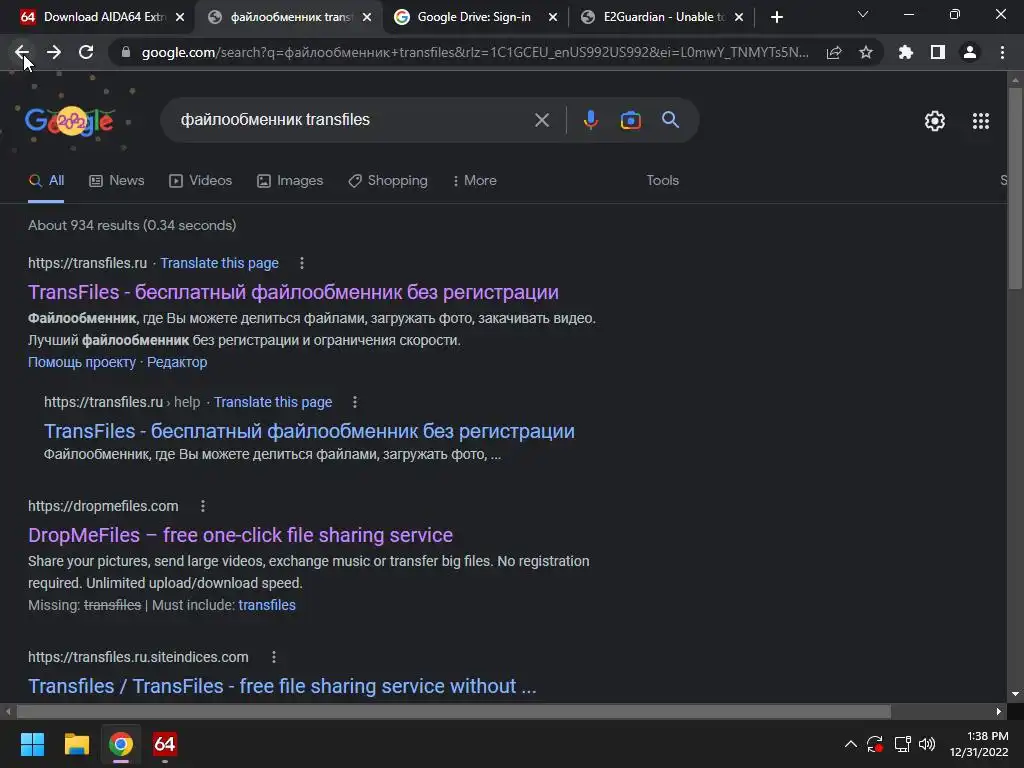Image resolution: width=1024 pixels, height=768 pixels.
Task: Open options for transfiles.ru help result
Action: [355, 402]
